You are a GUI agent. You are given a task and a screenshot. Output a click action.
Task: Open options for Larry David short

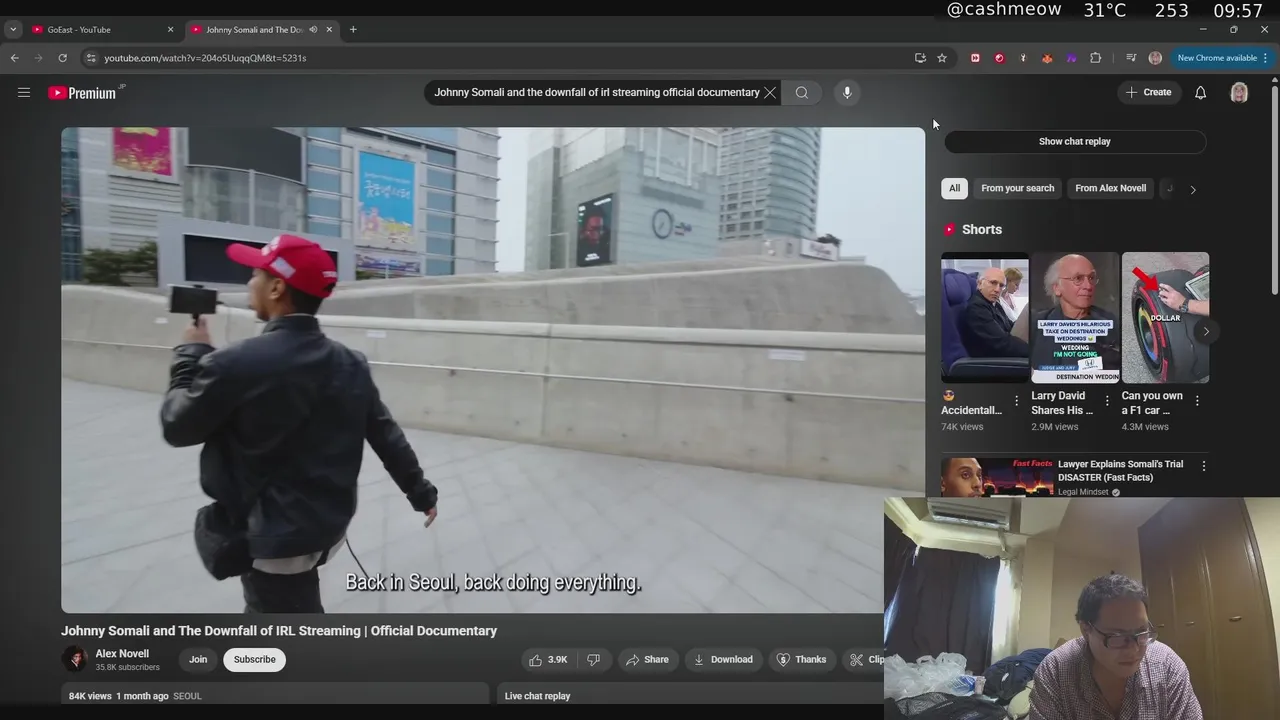1106,401
